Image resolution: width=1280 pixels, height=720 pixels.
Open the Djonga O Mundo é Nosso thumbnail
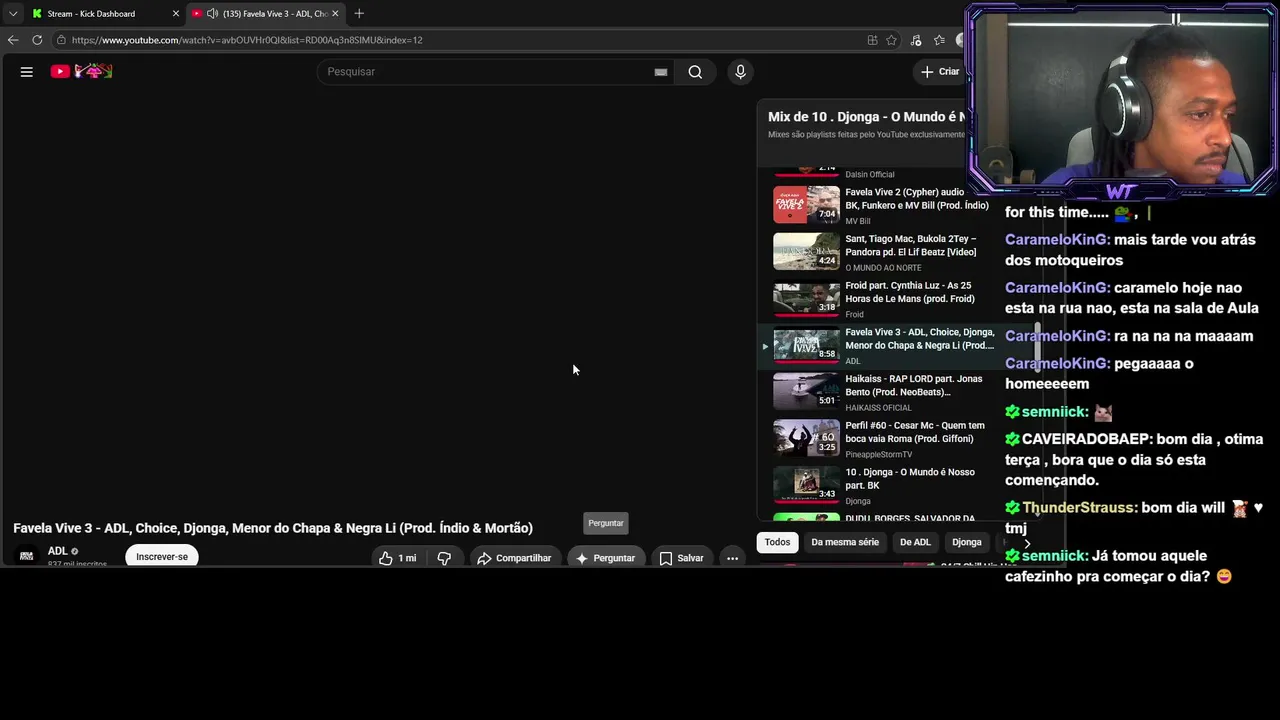(807, 485)
